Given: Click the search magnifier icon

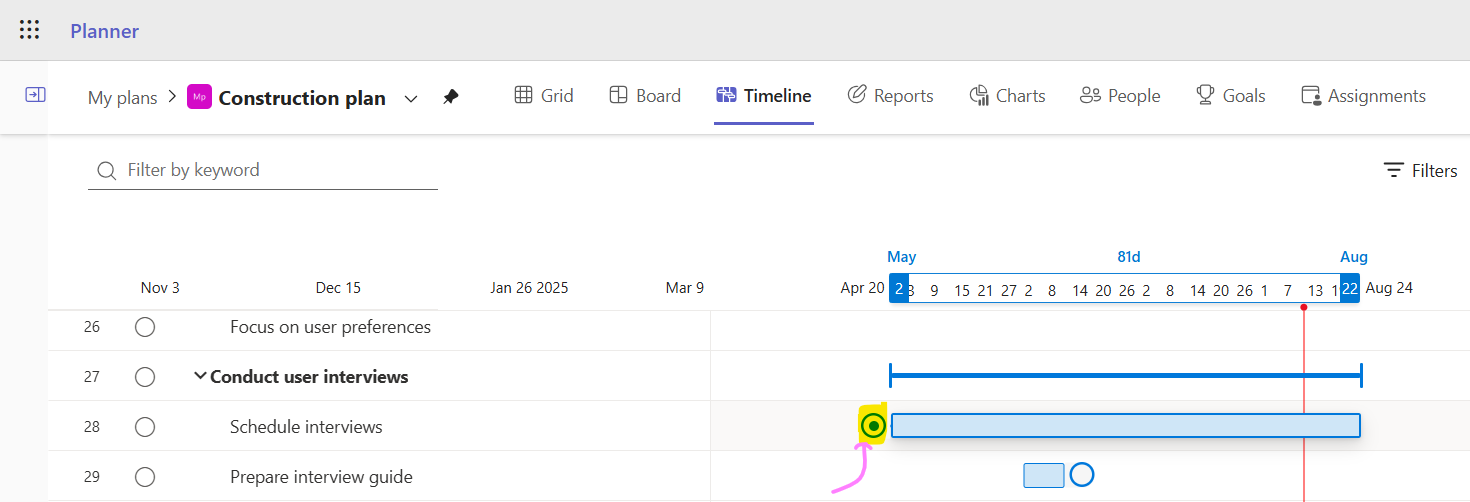Looking at the screenshot, I should coord(106,171).
